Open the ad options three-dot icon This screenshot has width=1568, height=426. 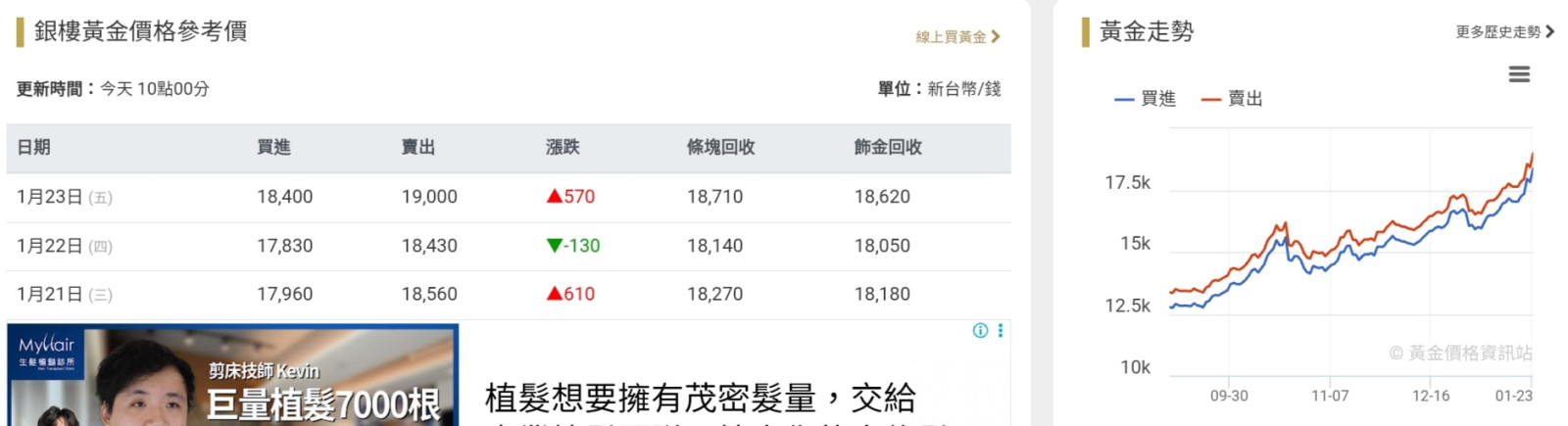point(1001,331)
